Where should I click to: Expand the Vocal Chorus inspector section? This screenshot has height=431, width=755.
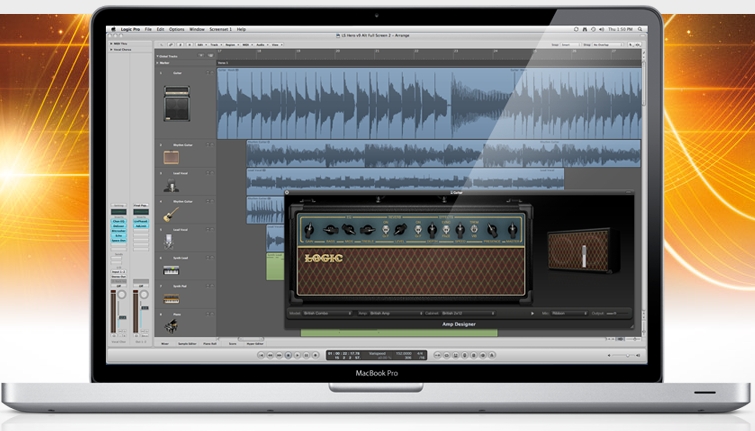[111, 49]
